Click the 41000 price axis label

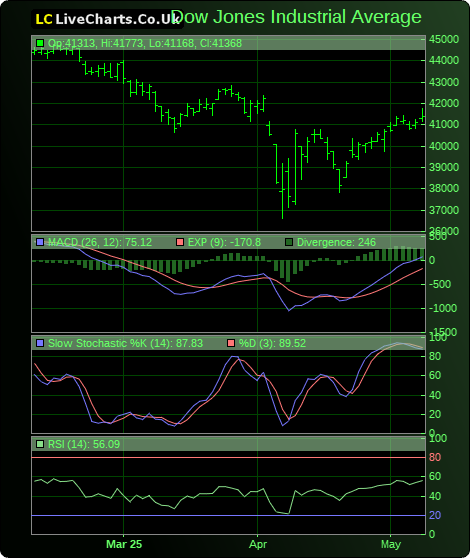444,124
